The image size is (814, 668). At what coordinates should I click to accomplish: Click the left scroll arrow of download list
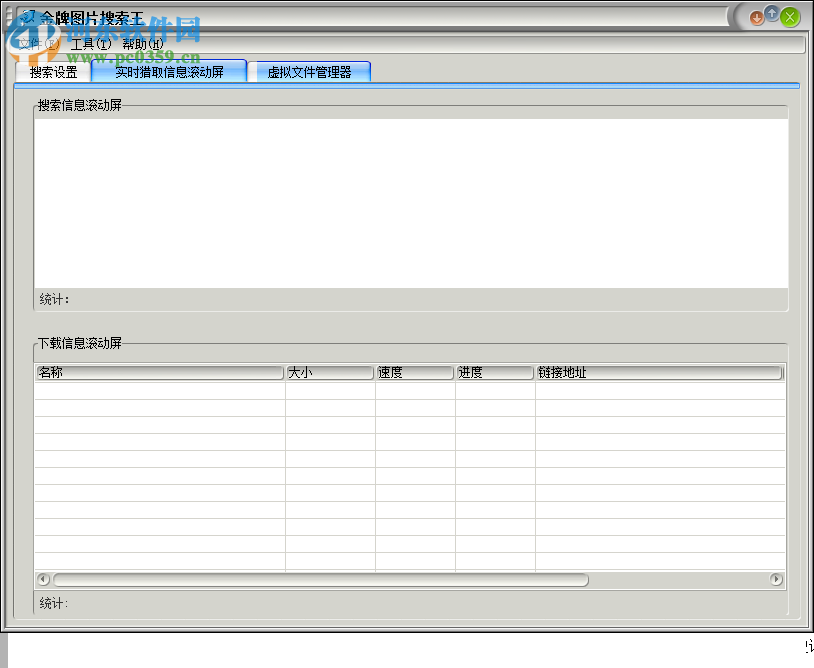[41, 579]
